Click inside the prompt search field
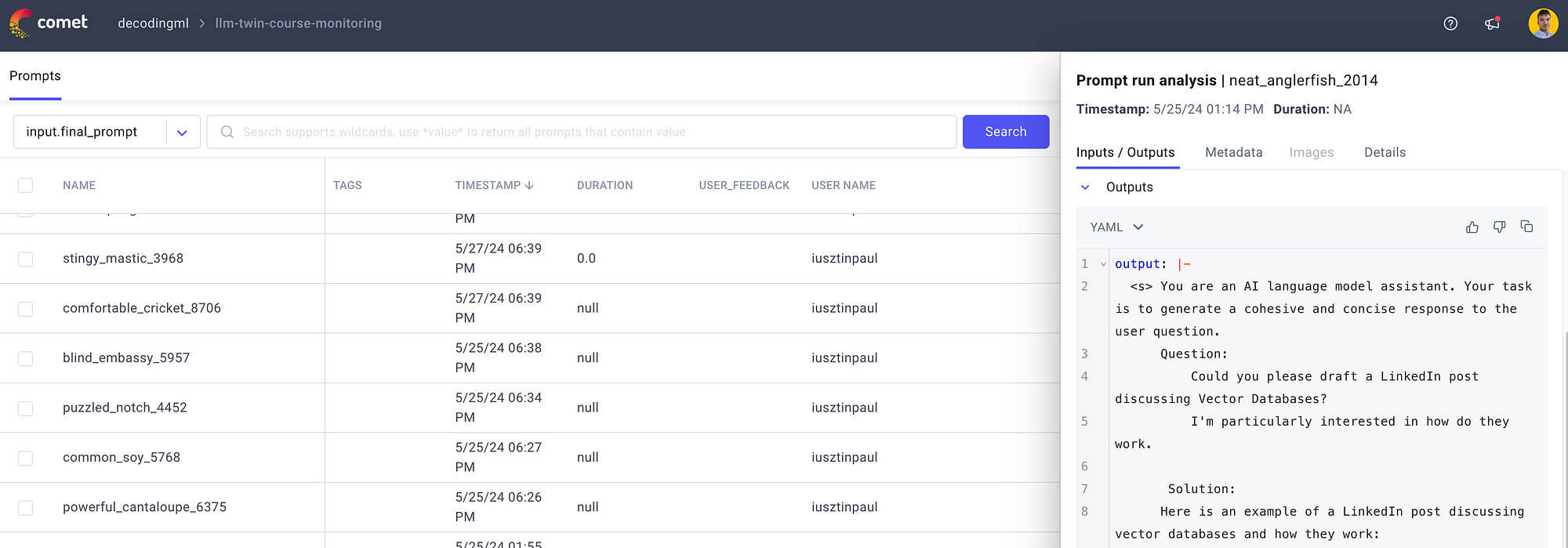1568x548 pixels. coord(549,132)
